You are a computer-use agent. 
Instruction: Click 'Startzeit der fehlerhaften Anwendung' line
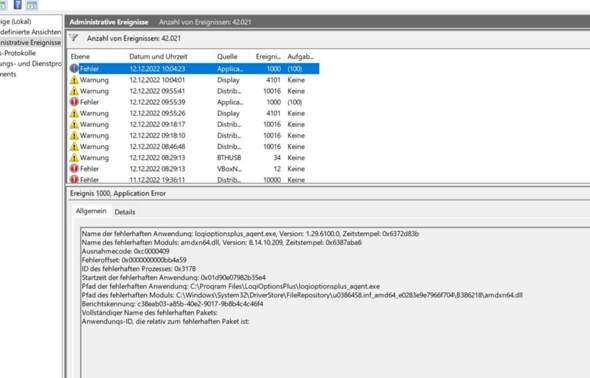click(173, 278)
